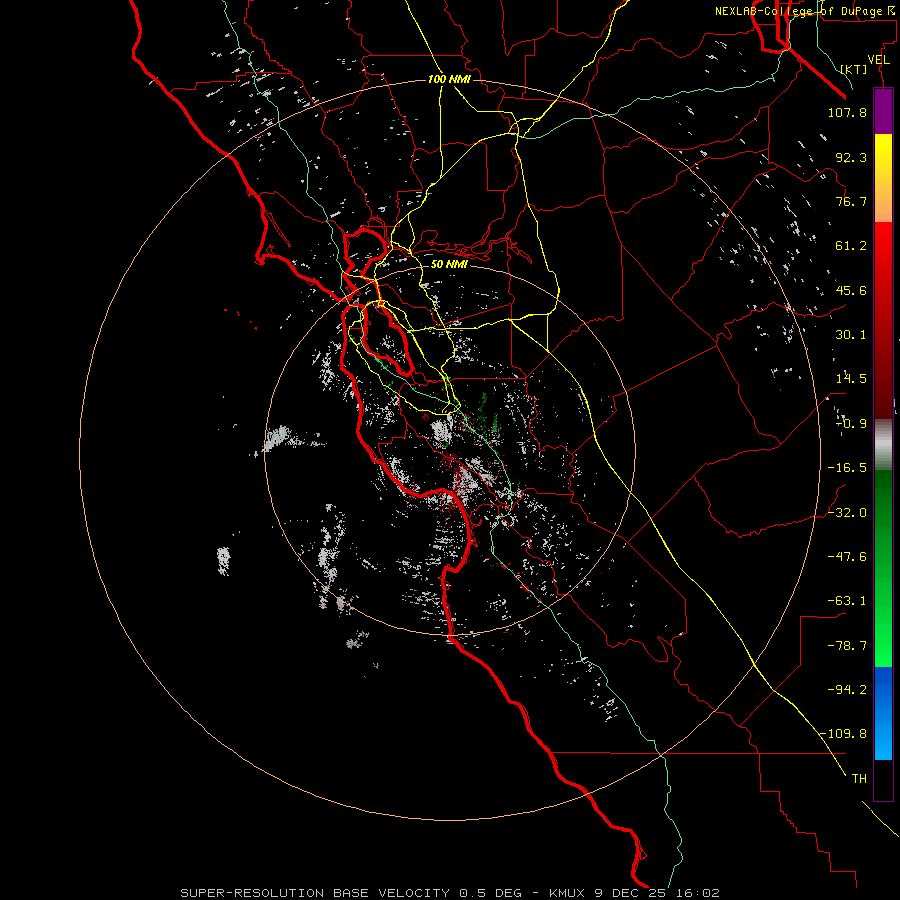Select the -63.1 velocity scale value
900x900 pixels.
(x=847, y=601)
